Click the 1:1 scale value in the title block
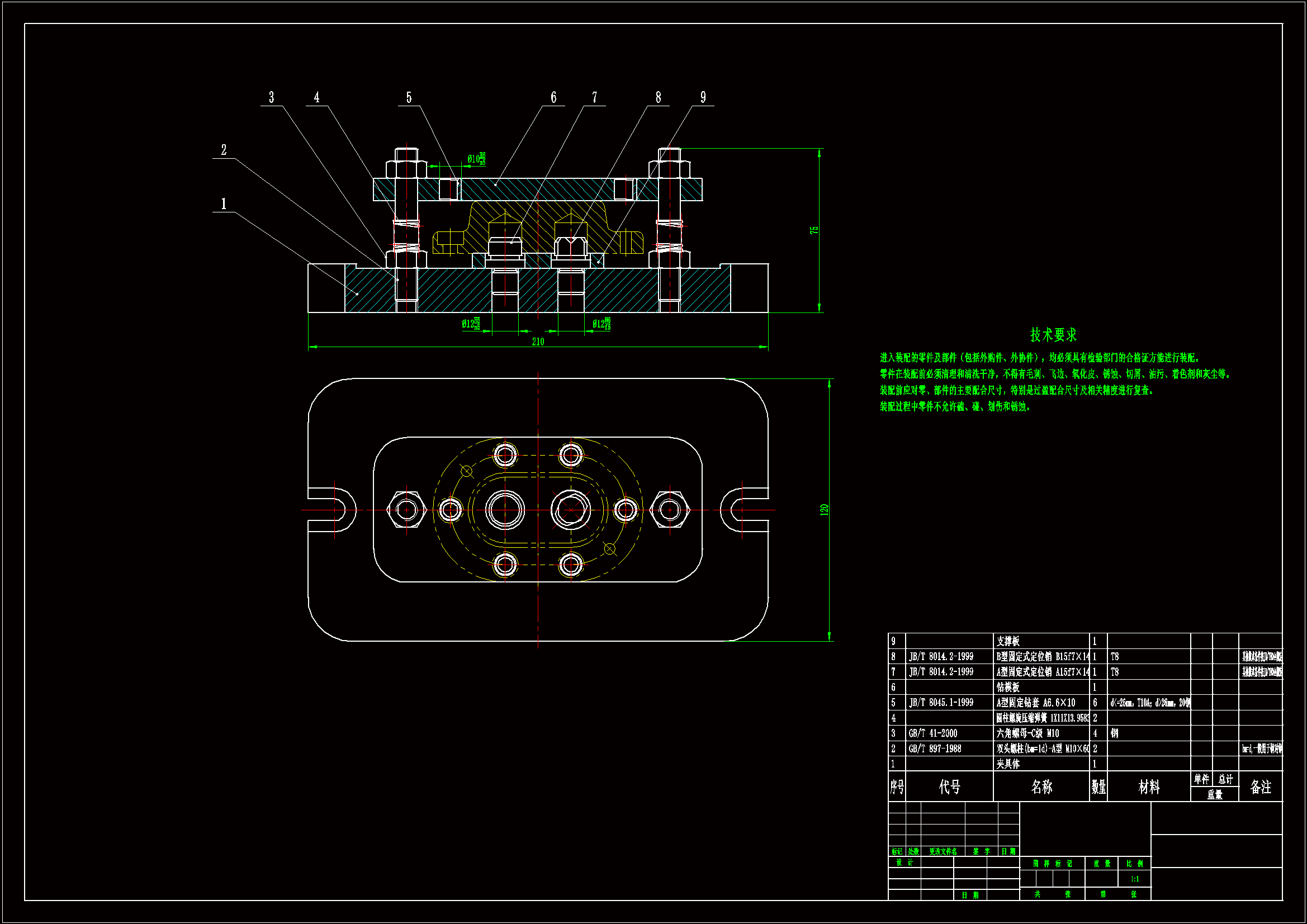Viewport: 1307px width, 924px height. click(x=1134, y=879)
